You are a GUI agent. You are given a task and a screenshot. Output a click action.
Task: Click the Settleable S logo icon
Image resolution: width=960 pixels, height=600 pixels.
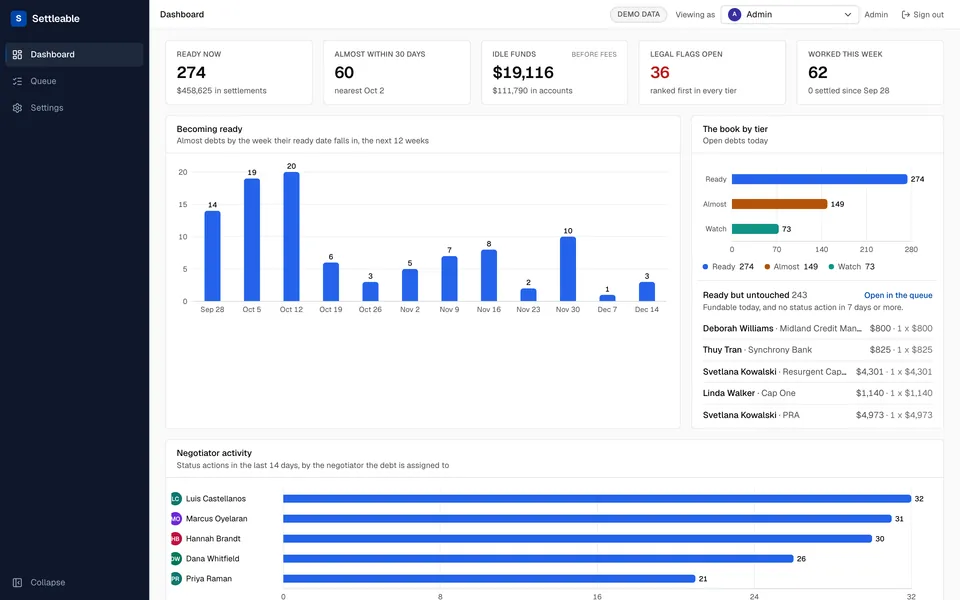(x=18, y=18)
